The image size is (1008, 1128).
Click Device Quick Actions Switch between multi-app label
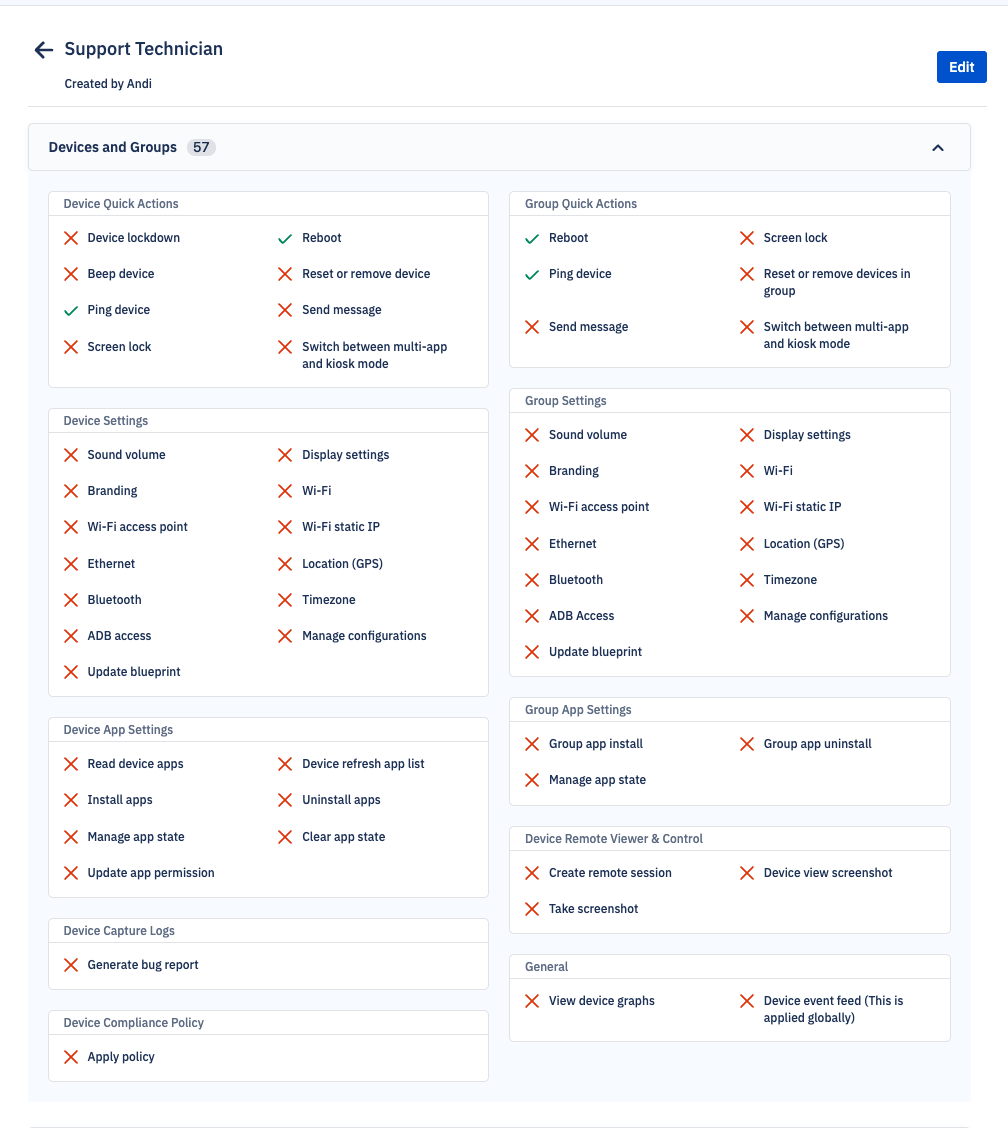pos(375,355)
